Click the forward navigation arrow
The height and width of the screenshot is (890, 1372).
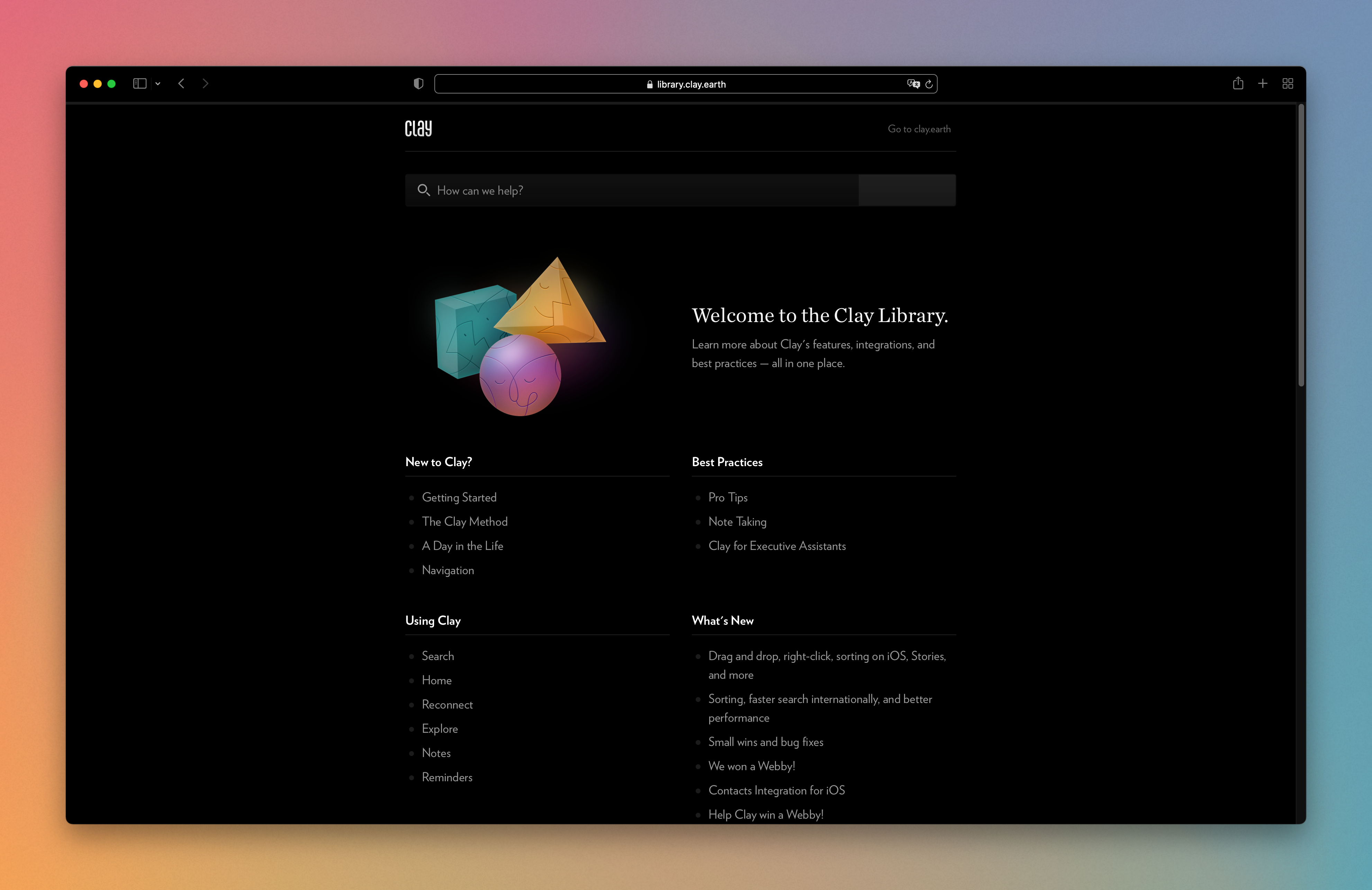click(x=206, y=84)
